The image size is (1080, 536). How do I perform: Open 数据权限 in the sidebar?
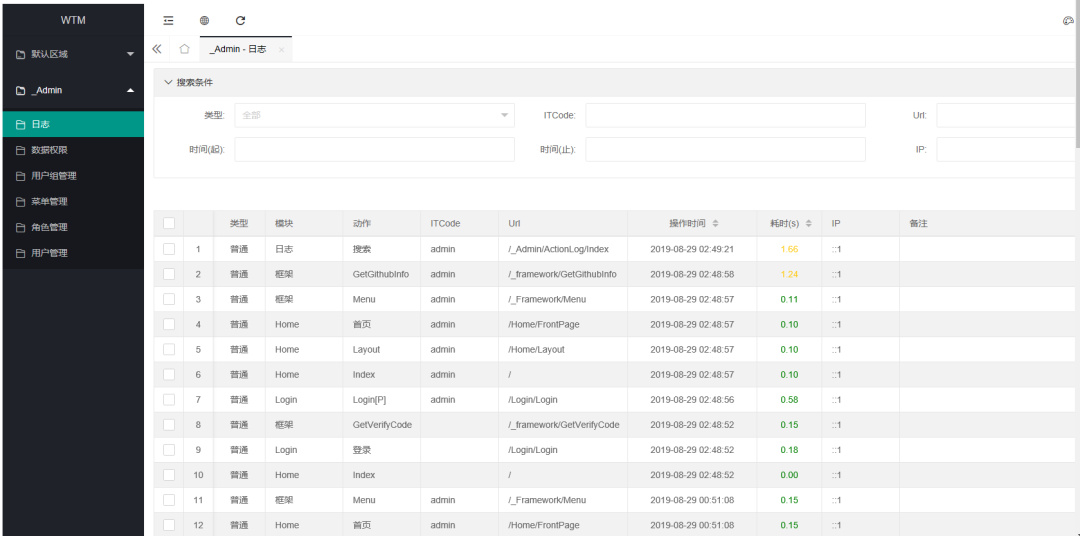(x=73, y=150)
